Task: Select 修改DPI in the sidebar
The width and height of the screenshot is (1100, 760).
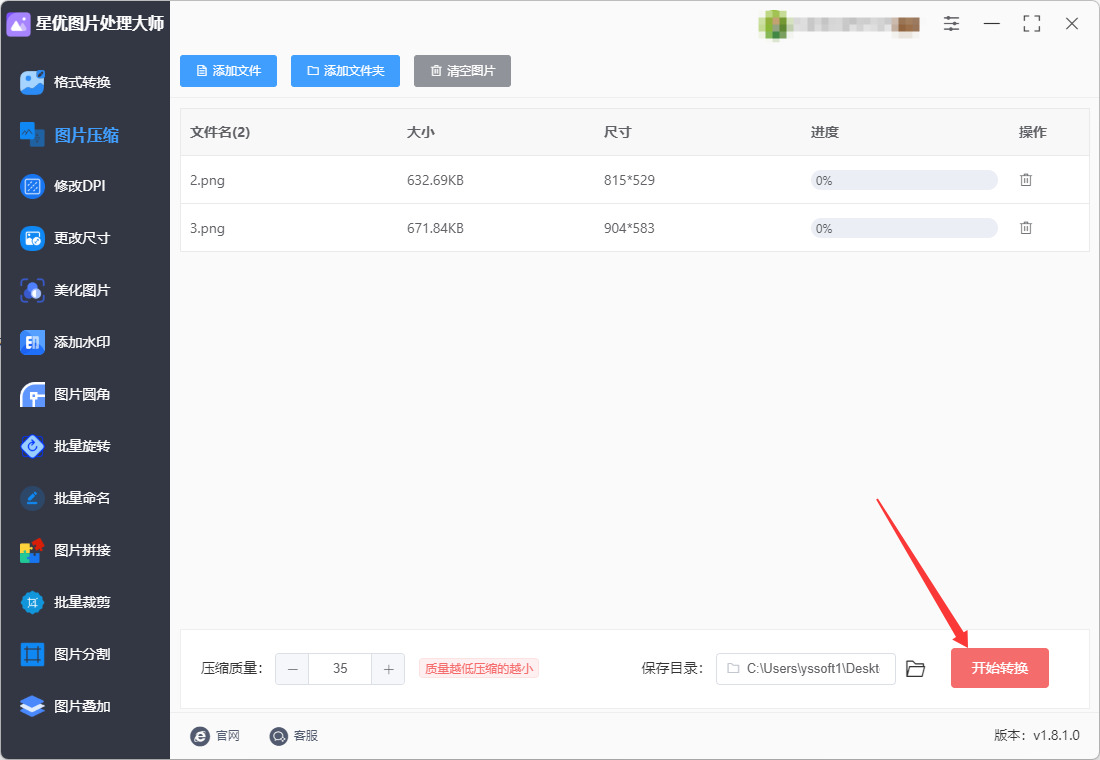Action: [63, 186]
